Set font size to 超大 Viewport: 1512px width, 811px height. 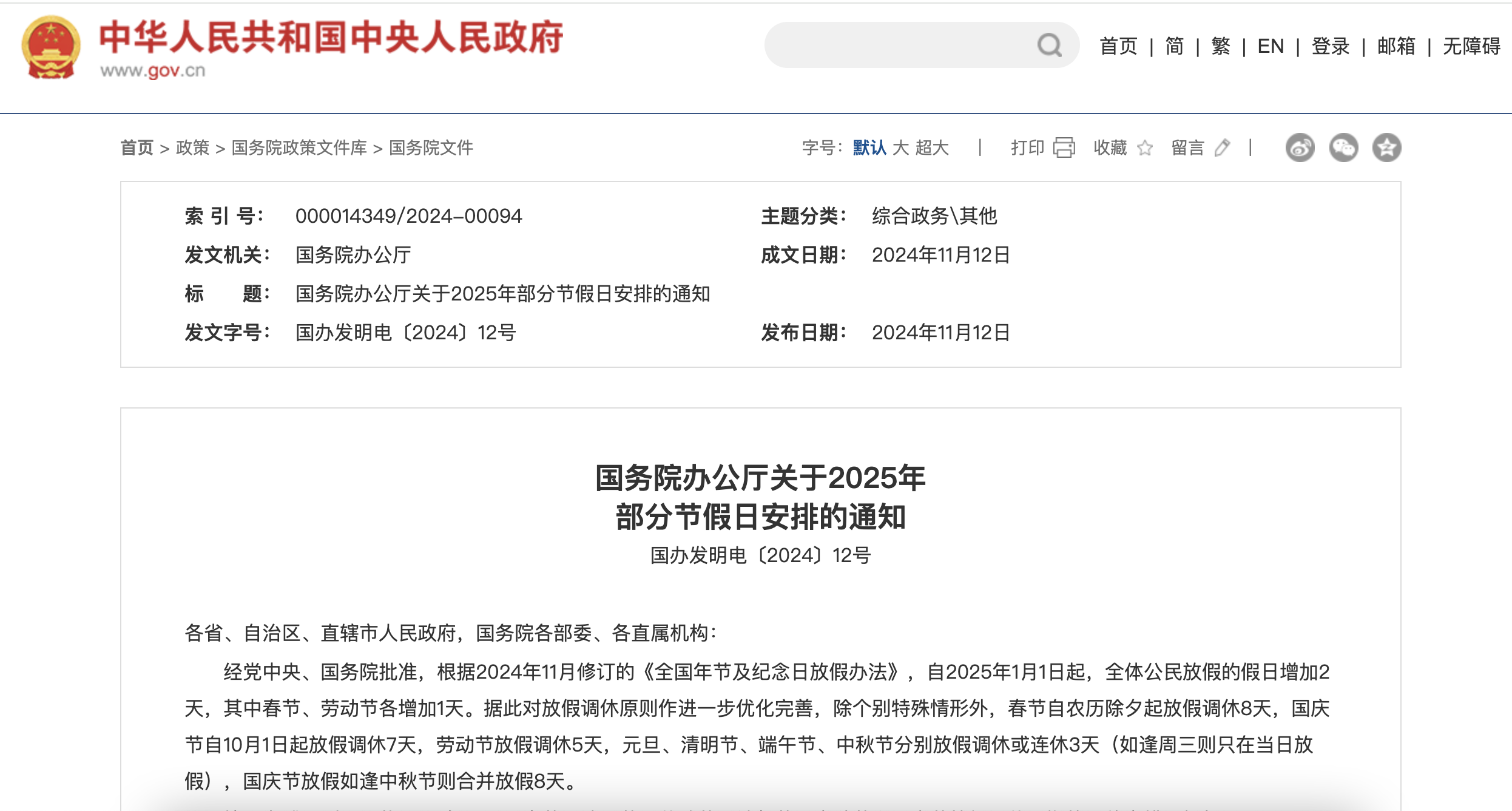pos(932,148)
